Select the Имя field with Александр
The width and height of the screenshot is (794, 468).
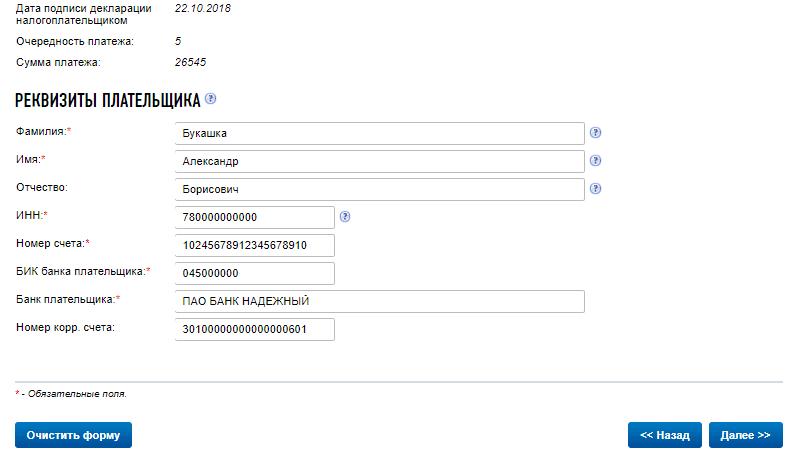pos(380,162)
